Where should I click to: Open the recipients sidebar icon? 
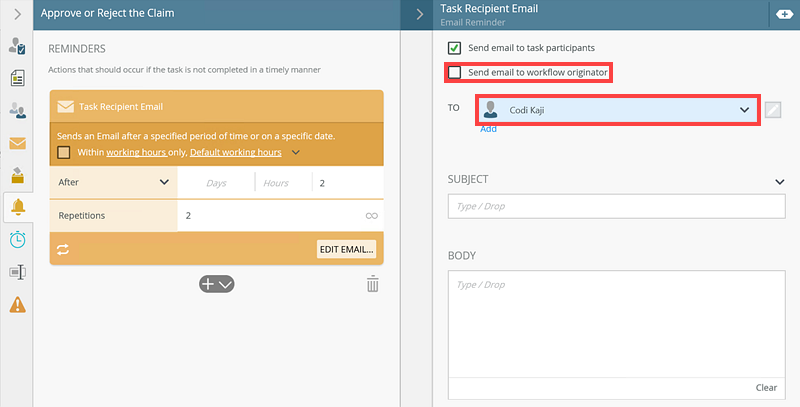click(17, 110)
